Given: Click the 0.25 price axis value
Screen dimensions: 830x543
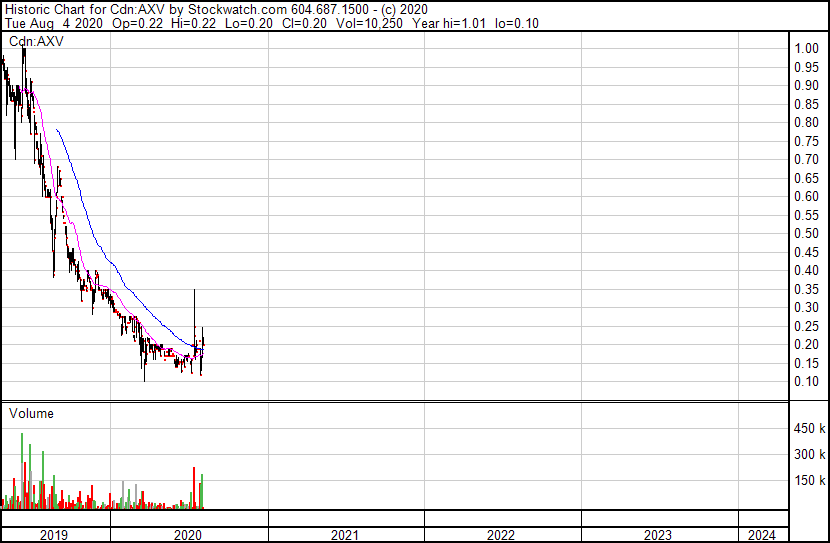Looking at the screenshot, I should coord(807,326).
